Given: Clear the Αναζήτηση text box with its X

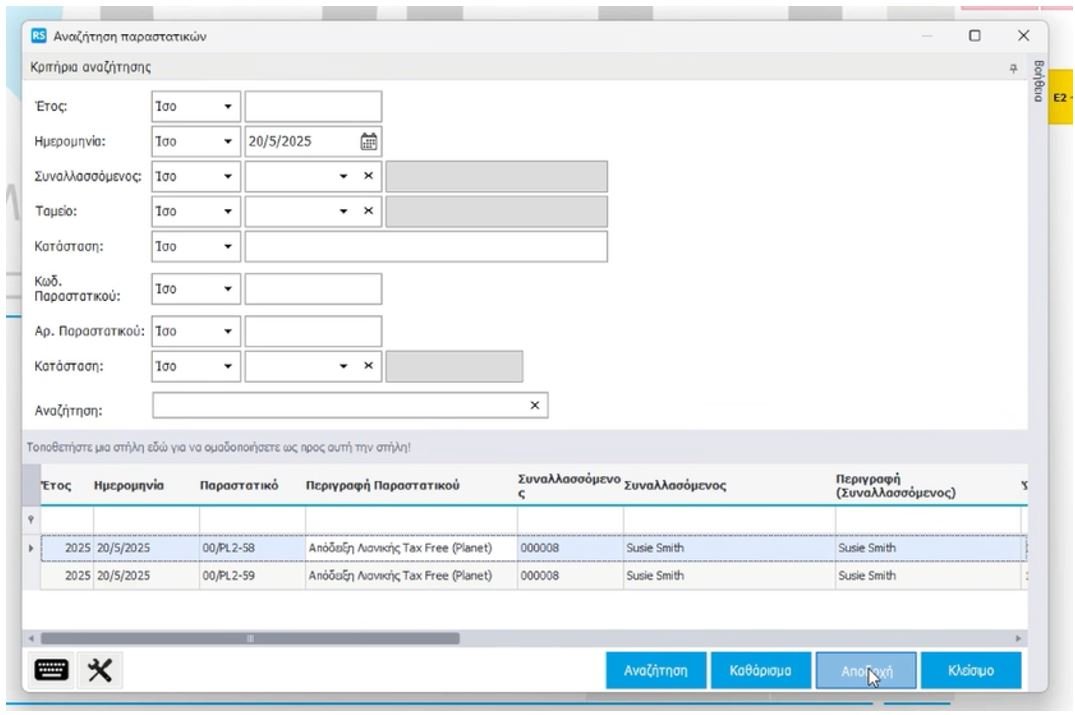Looking at the screenshot, I should (534, 405).
